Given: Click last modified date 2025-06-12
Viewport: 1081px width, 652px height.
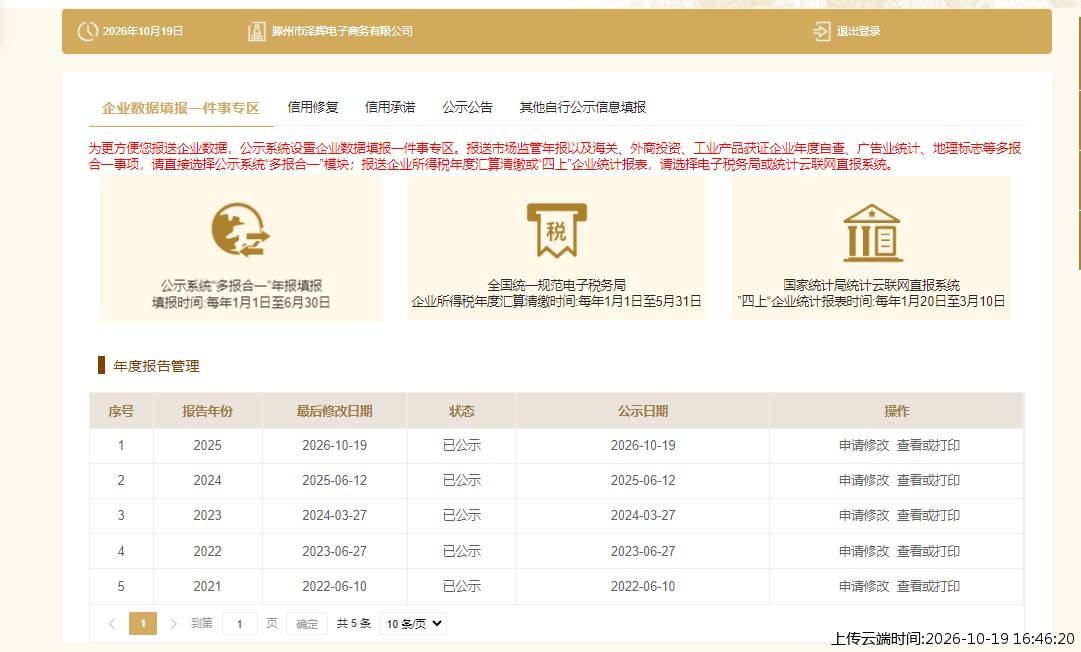Looking at the screenshot, I should pos(334,480).
